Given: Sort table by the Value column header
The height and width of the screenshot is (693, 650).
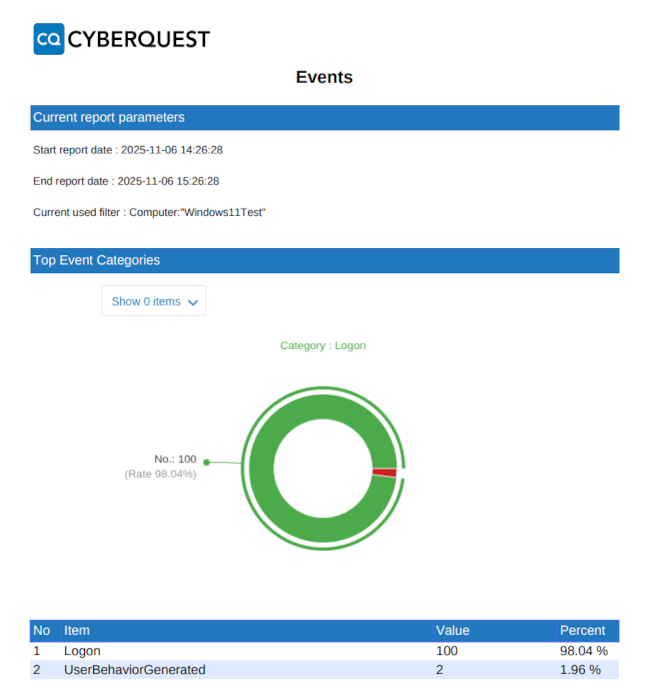Looking at the screenshot, I should [453, 631].
